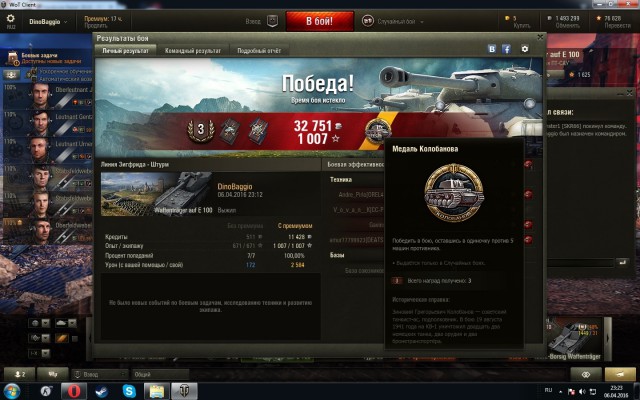Screen dimensions: 640x400
Task: Click Купить to buy gold
Action: [x=521, y=26]
